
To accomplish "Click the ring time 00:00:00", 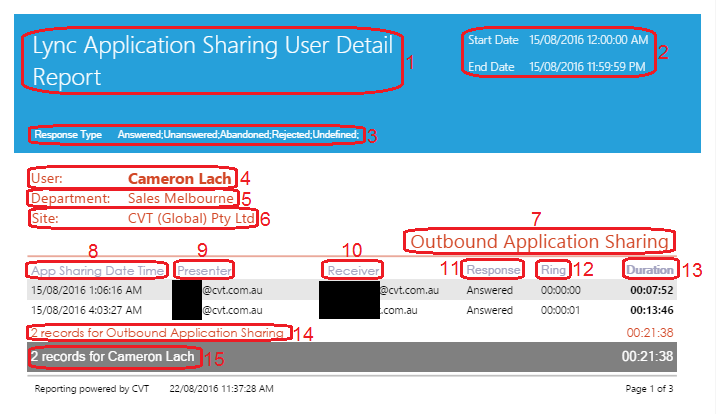I will [x=561, y=290].
